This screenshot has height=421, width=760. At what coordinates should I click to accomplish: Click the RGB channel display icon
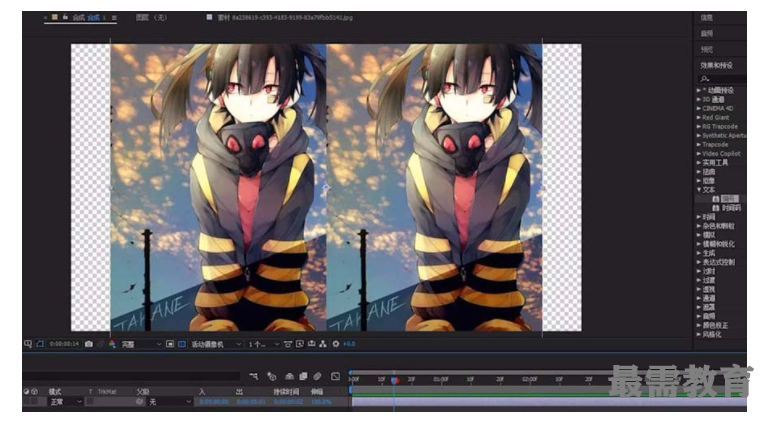pyautogui.click(x=112, y=344)
